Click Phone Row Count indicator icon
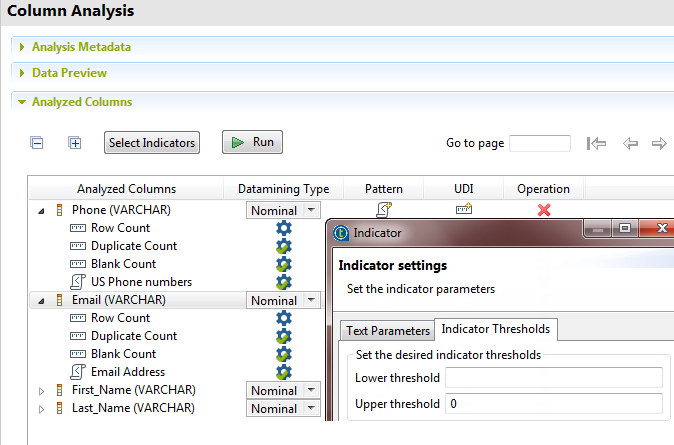This screenshot has height=445, width=674. [x=78, y=228]
